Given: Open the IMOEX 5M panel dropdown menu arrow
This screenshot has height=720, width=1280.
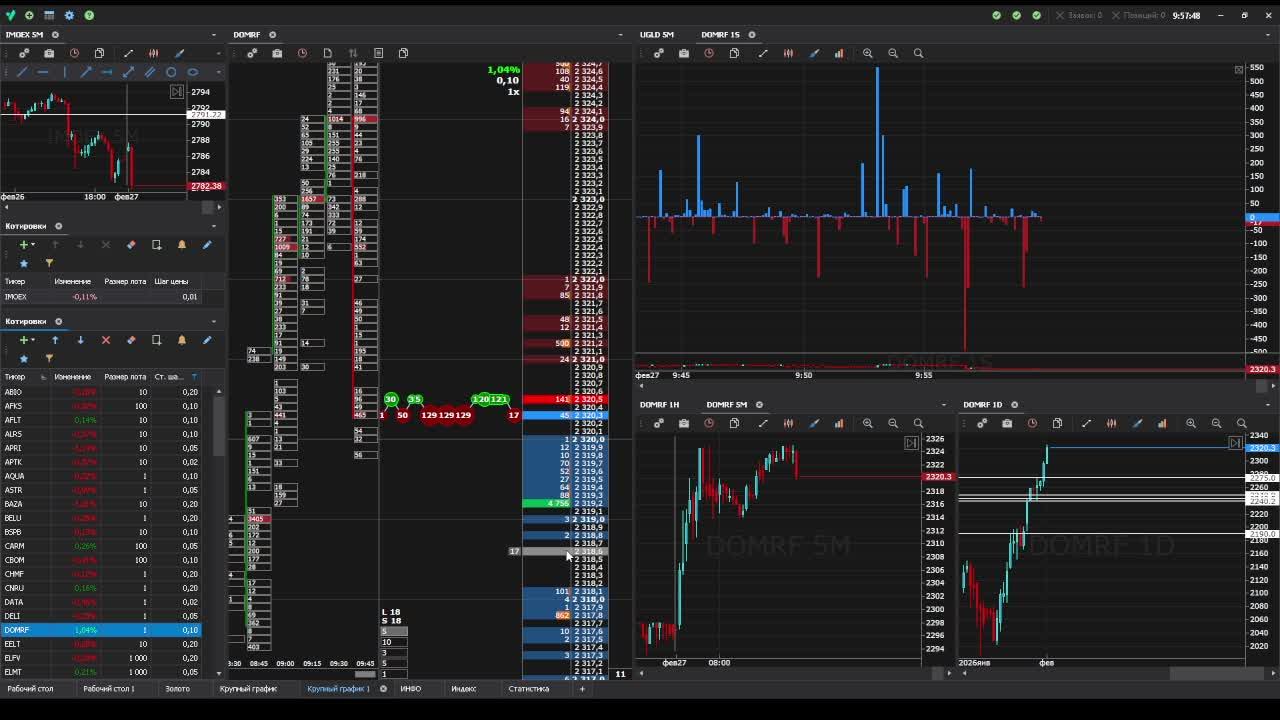Looking at the screenshot, I should (214, 35).
